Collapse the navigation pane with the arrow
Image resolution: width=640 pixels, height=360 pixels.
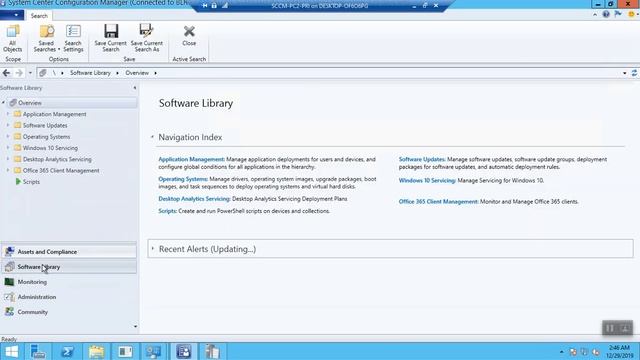click(135, 88)
